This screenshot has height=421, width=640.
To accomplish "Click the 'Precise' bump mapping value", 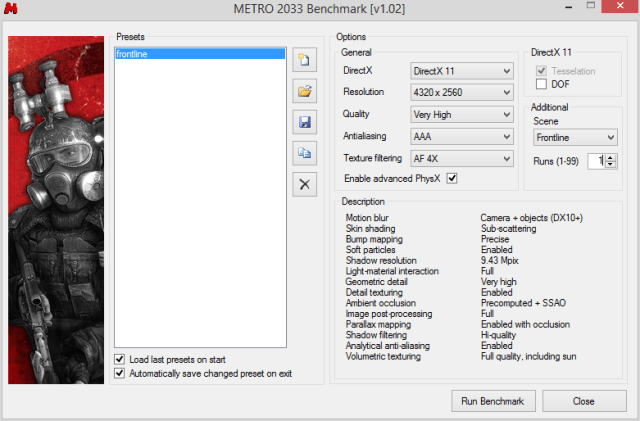I will (495, 239).
